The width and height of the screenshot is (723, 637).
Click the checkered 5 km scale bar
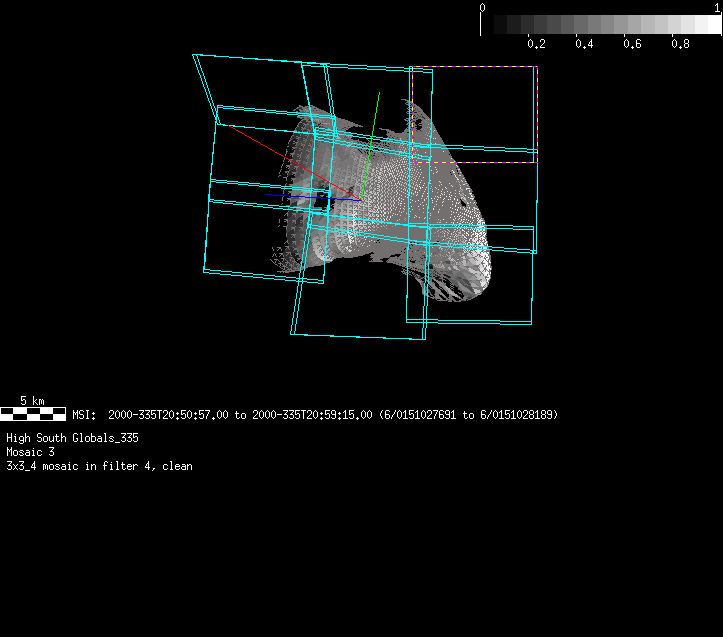33,413
